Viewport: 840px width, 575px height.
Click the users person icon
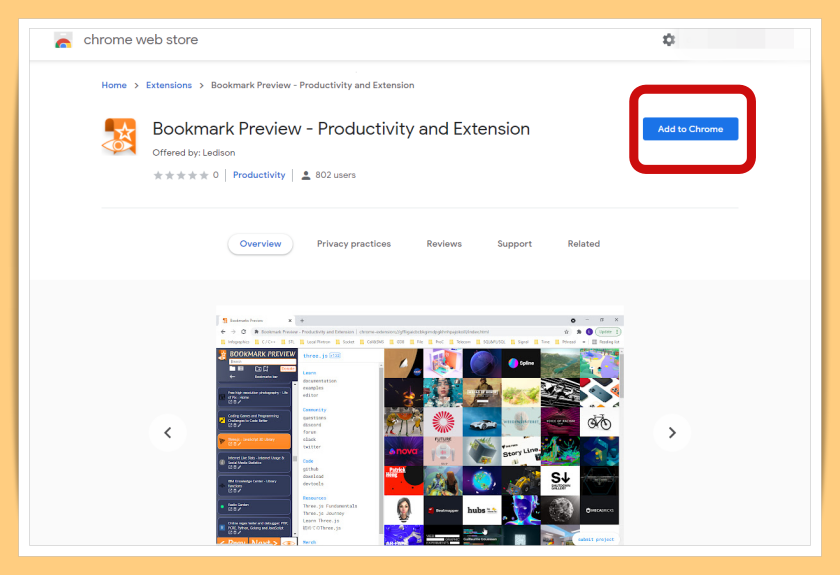pyautogui.click(x=306, y=175)
